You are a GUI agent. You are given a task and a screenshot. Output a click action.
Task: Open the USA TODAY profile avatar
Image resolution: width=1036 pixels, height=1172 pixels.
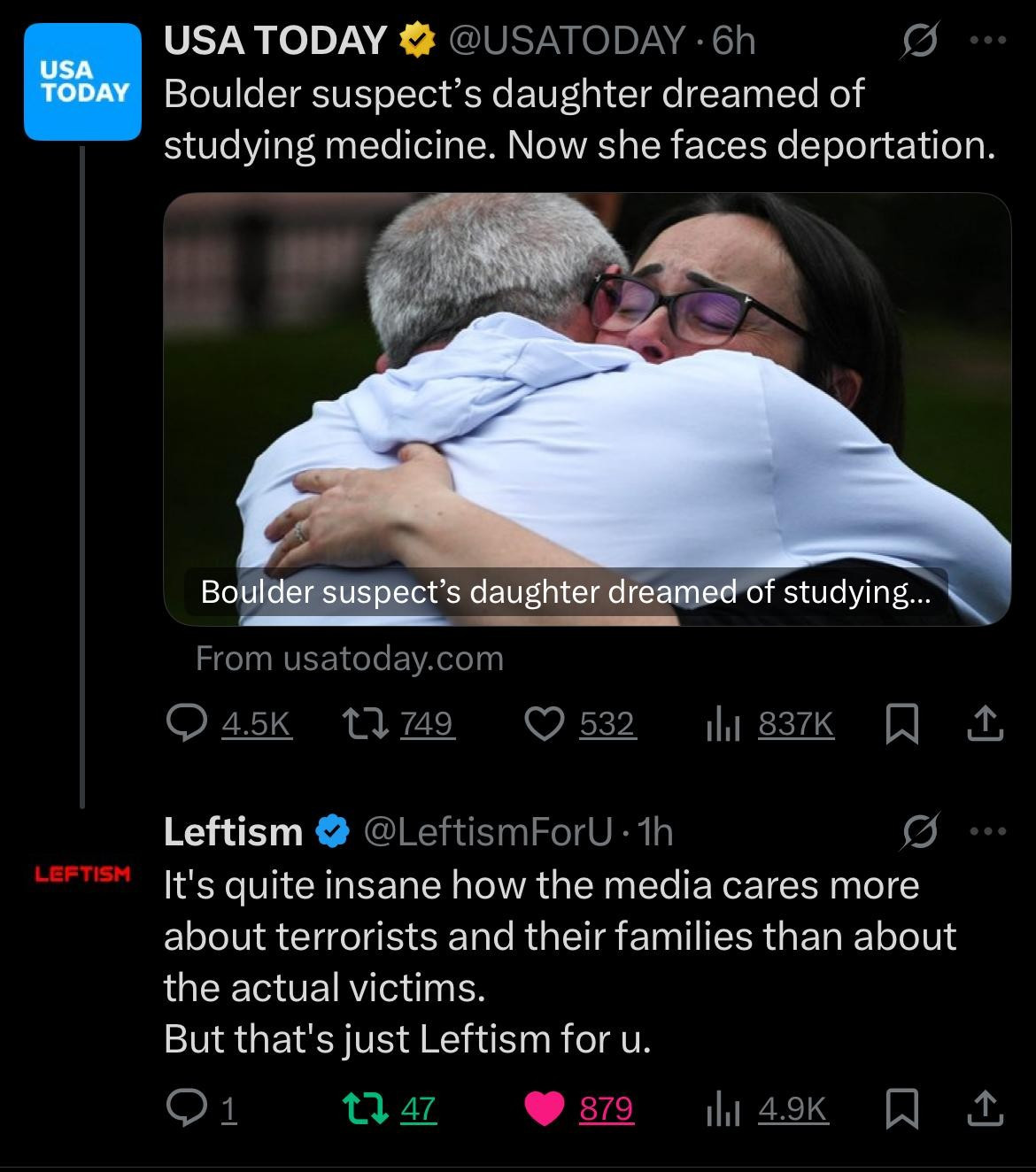82,81
